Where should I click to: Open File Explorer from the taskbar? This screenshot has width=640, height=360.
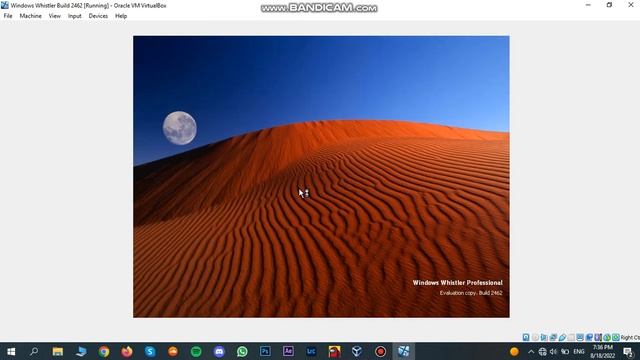coord(58,351)
